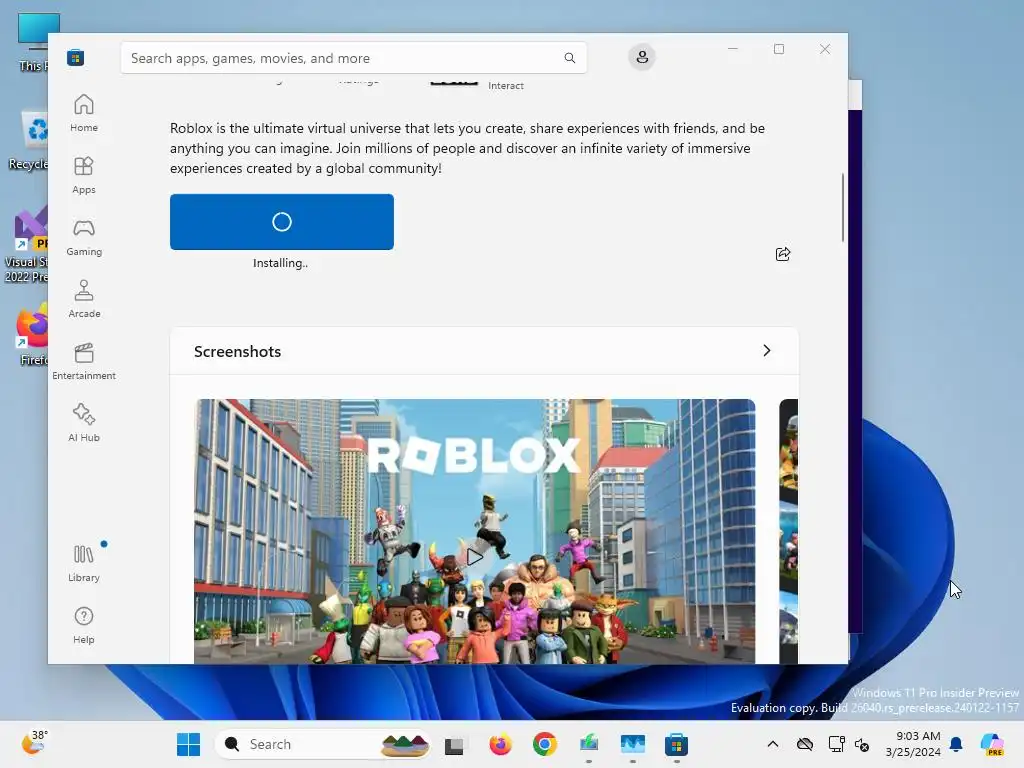This screenshot has width=1024, height=768.
Task: Close the Microsoft Store window
Action: [x=825, y=49]
